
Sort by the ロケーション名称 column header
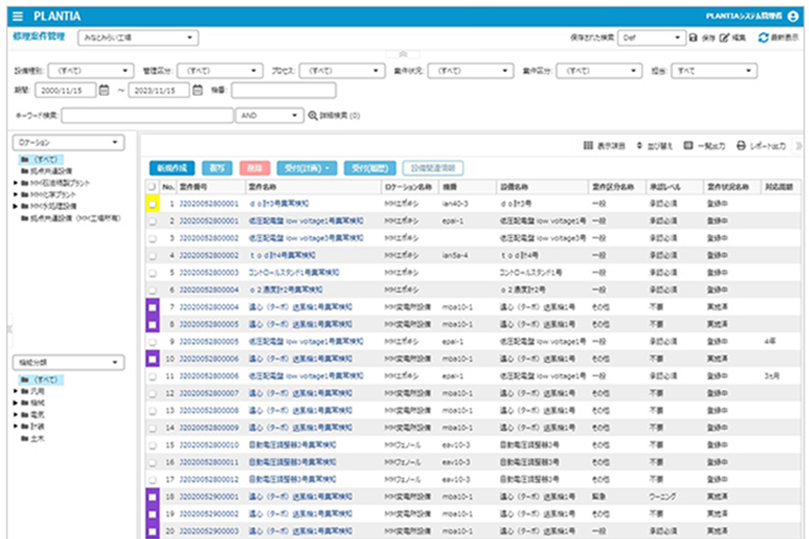point(408,187)
